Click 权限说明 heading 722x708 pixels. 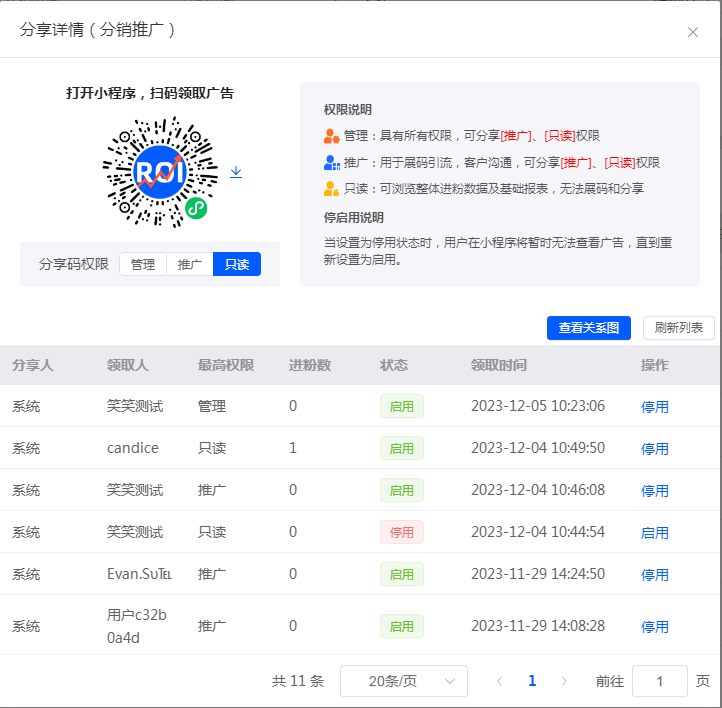[x=348, y=110]
